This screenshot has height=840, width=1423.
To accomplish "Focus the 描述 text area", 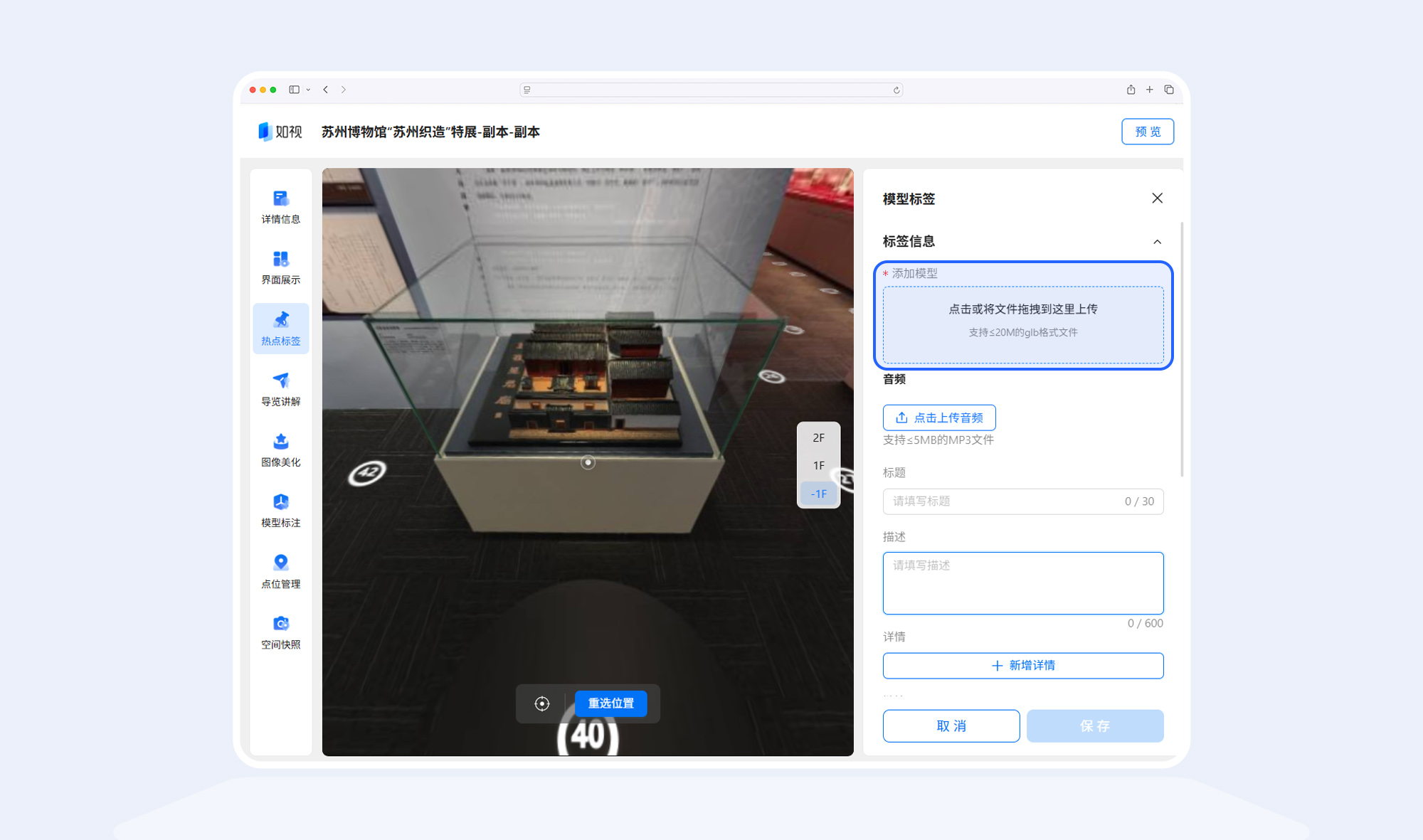I will pyautogui.click(x=1023, y=583).
